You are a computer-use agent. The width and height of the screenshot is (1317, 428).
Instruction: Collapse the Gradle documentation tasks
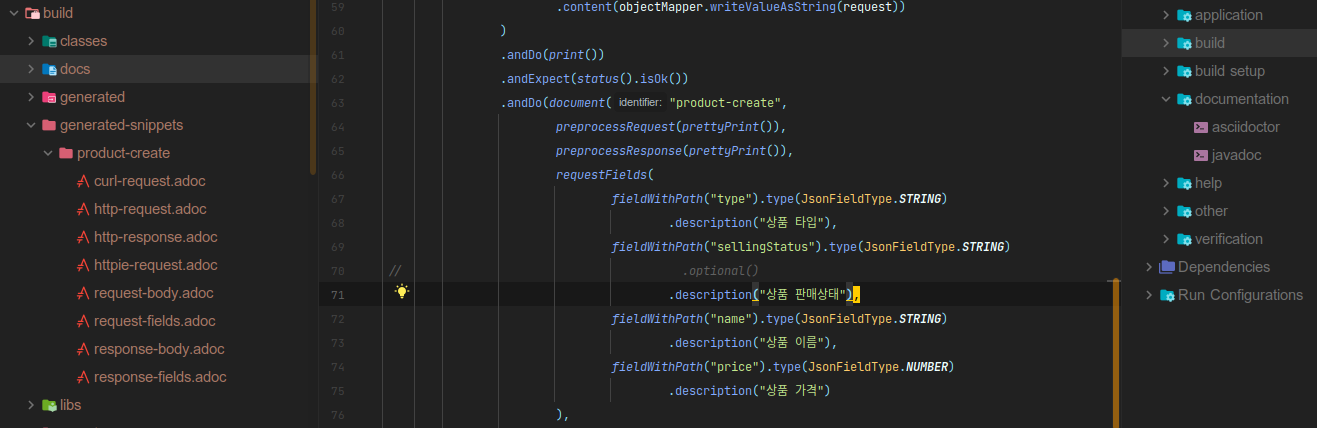pyautogui.click(x=1166, y=99)
